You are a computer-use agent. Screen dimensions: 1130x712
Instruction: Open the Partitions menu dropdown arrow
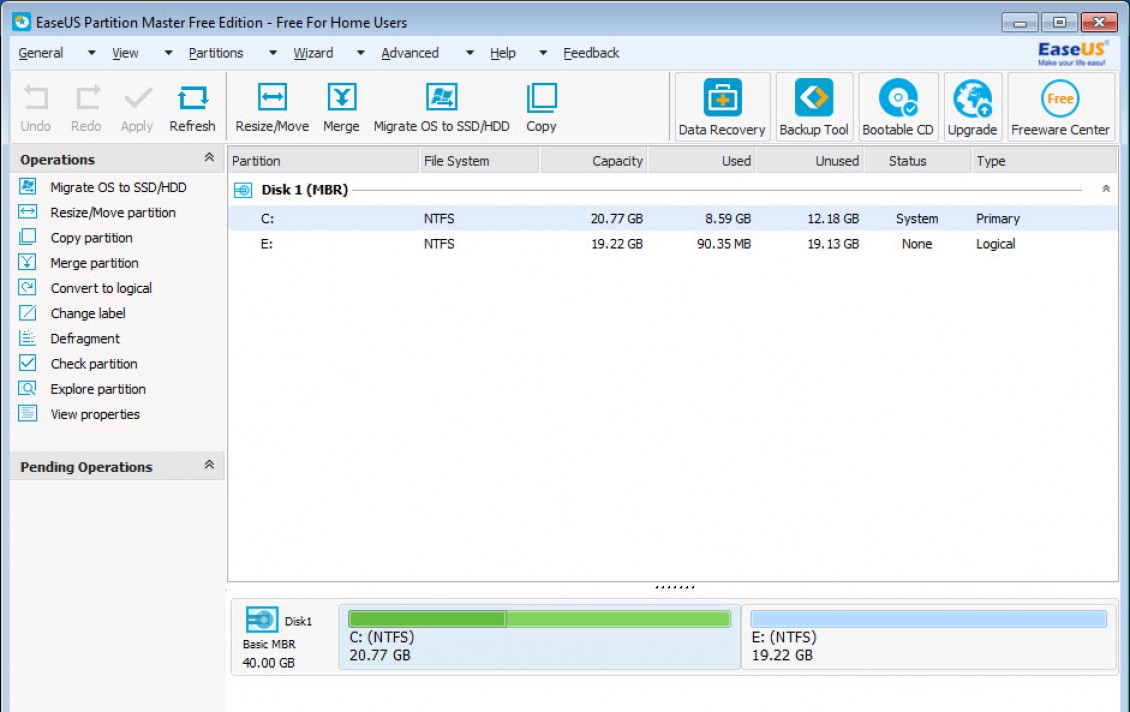point(272,53)
